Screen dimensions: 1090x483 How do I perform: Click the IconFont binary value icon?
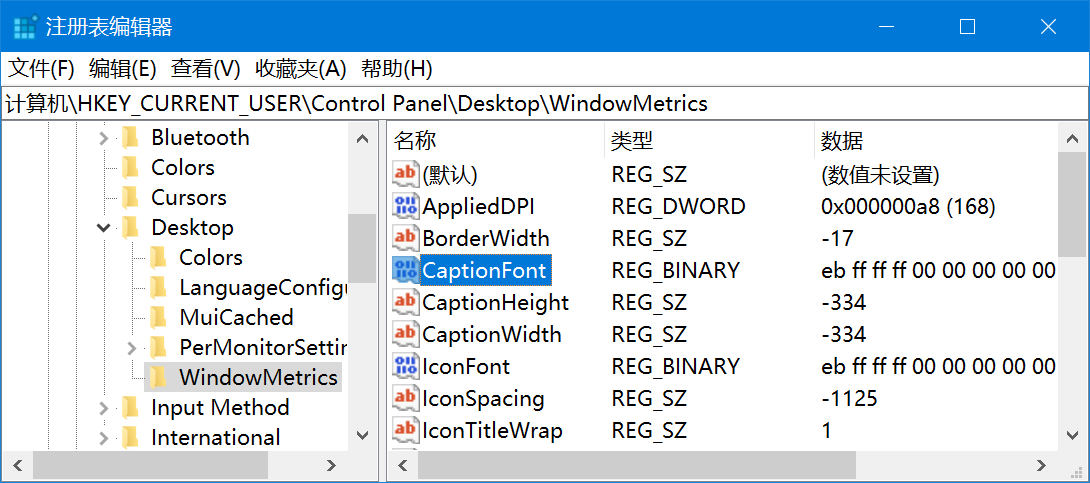click(x=406, y=366)
